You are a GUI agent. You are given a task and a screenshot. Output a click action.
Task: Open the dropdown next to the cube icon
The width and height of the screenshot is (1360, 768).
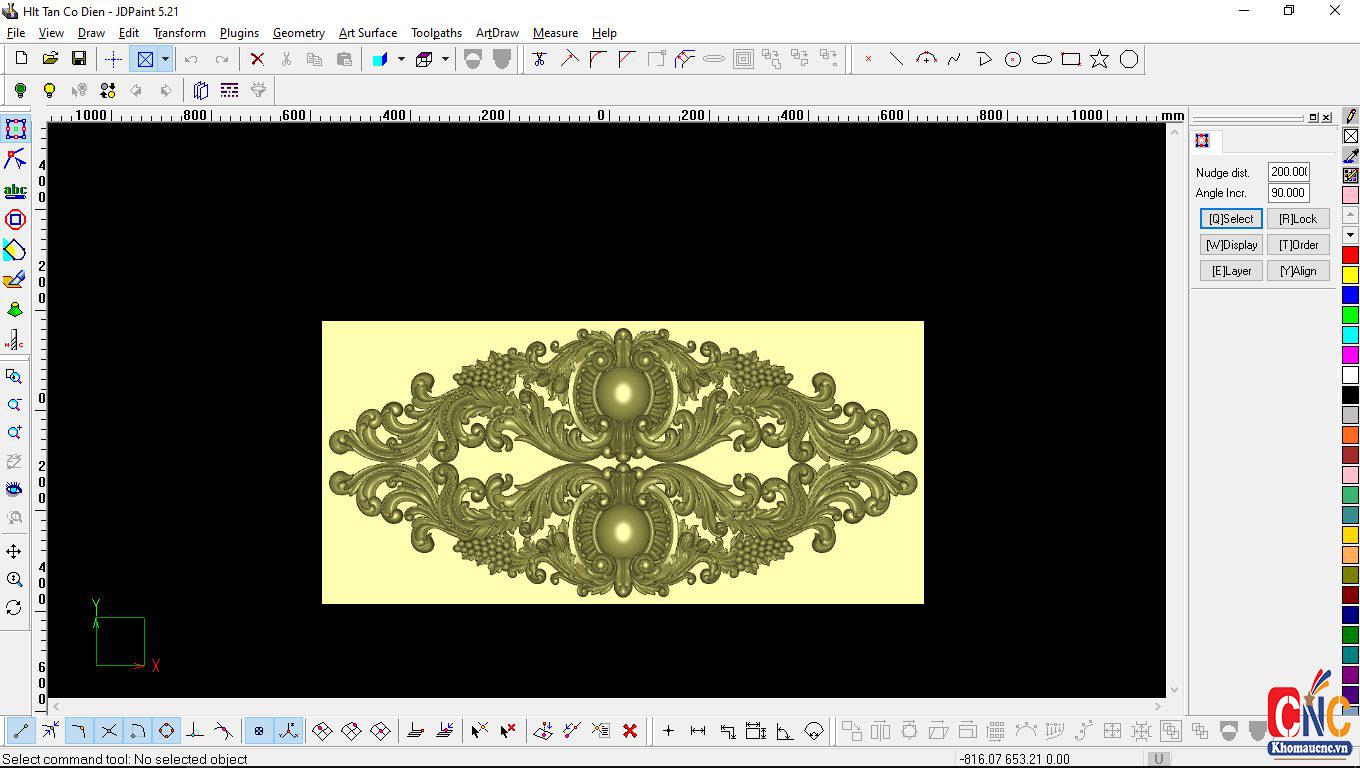click(x=444, y=59)
